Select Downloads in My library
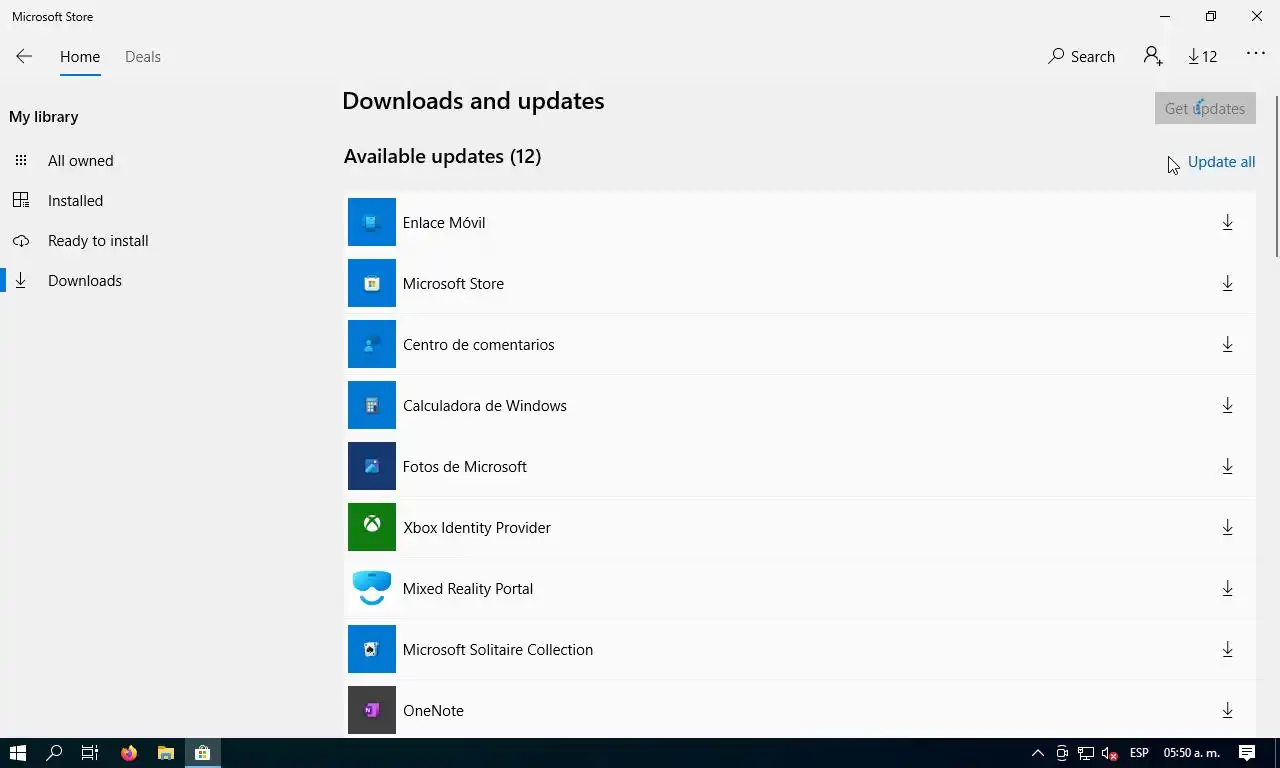The image size is (1280, 768). point(85,280)
